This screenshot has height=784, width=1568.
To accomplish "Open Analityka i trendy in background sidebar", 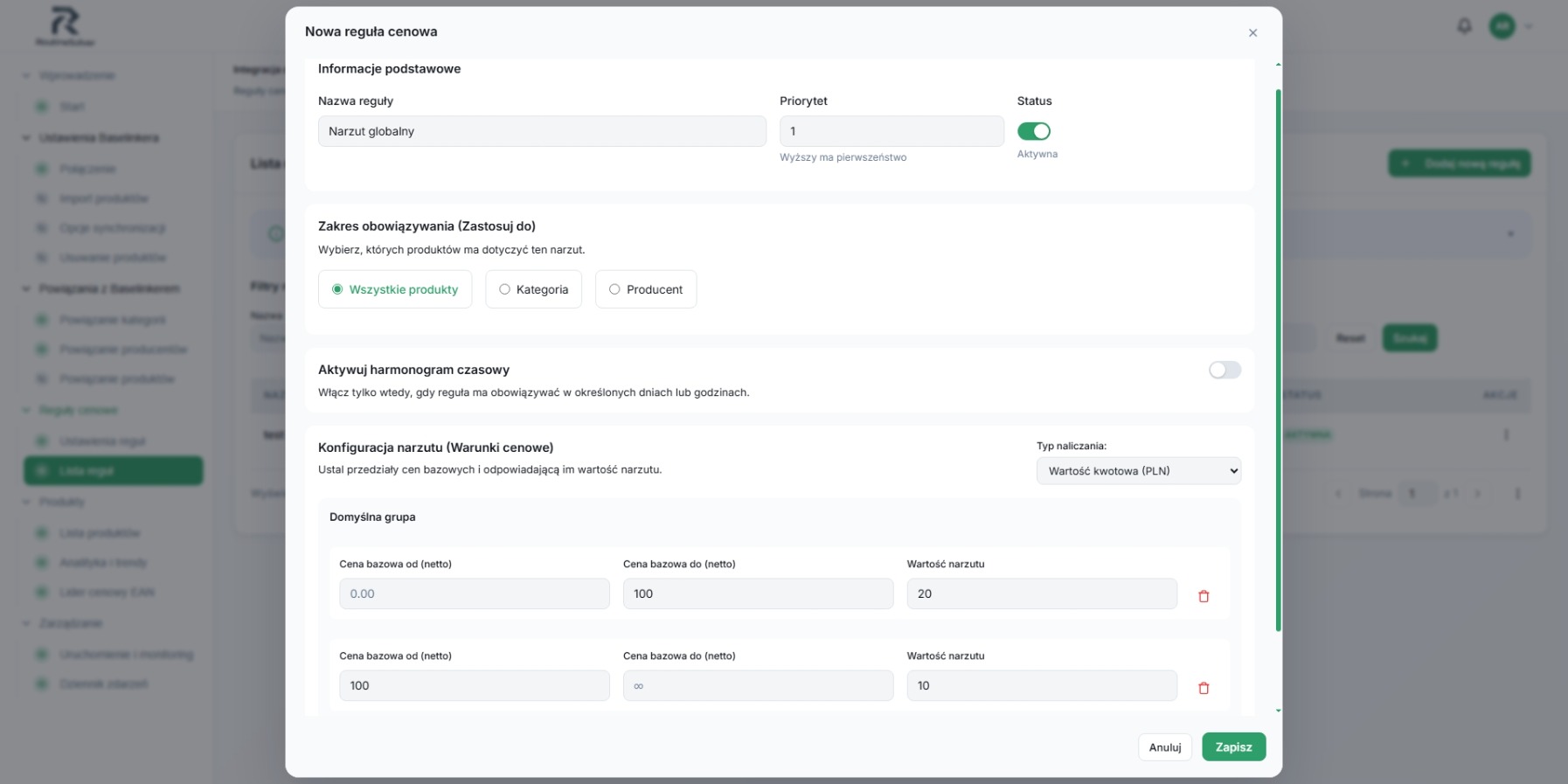I will coord(102,563).
